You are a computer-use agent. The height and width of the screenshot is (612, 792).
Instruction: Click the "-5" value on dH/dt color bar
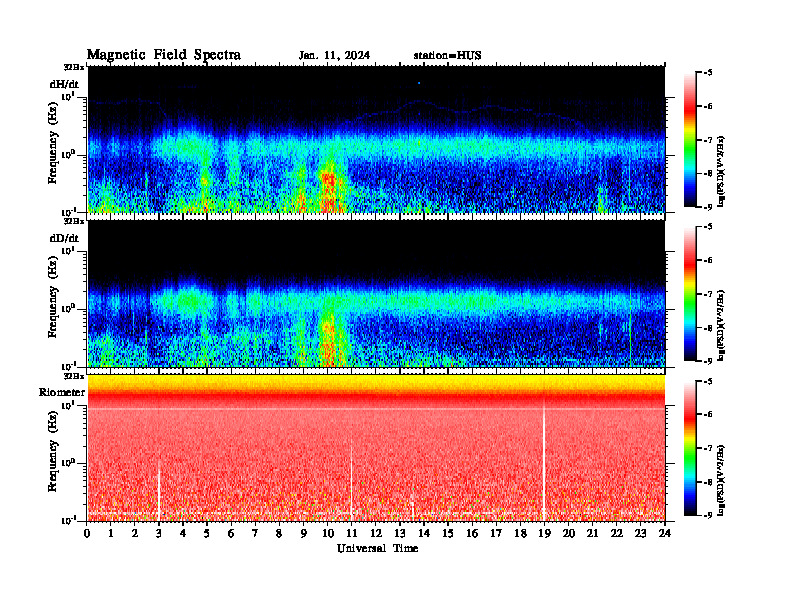tap(708, 73)
